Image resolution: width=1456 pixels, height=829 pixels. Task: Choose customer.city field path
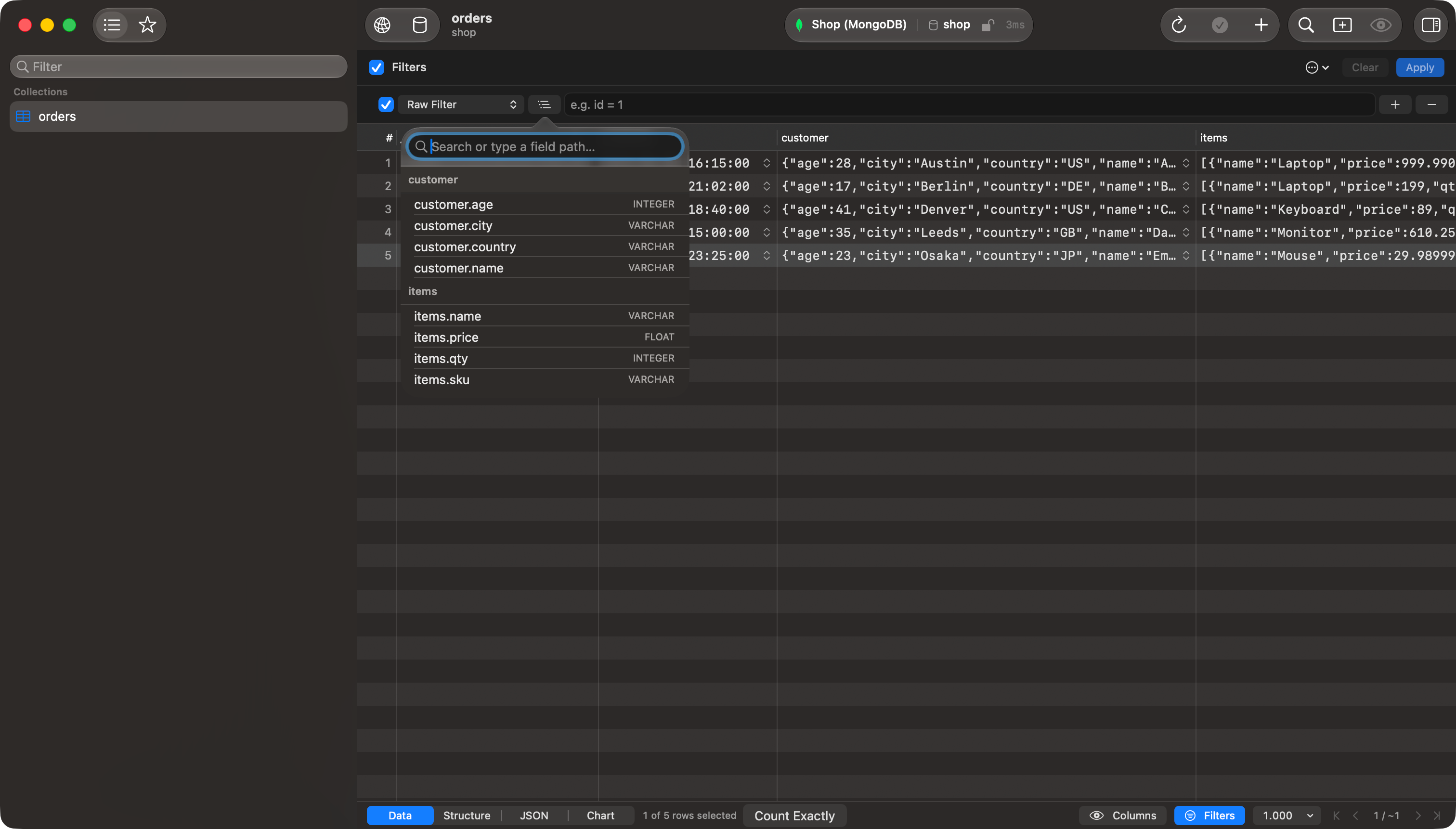coord(545,225)
